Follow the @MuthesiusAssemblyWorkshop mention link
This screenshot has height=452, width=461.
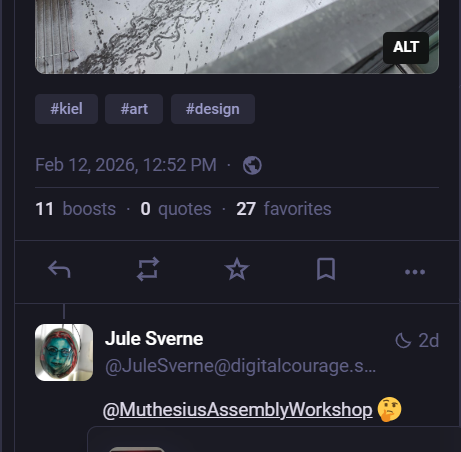click(238, 410)
